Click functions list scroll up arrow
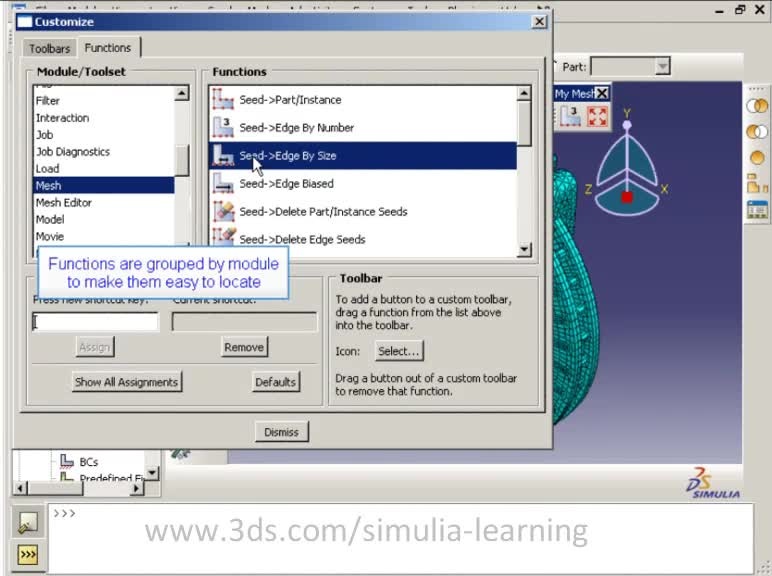Viewport: 772px width, 576px height. pos(524,93)
